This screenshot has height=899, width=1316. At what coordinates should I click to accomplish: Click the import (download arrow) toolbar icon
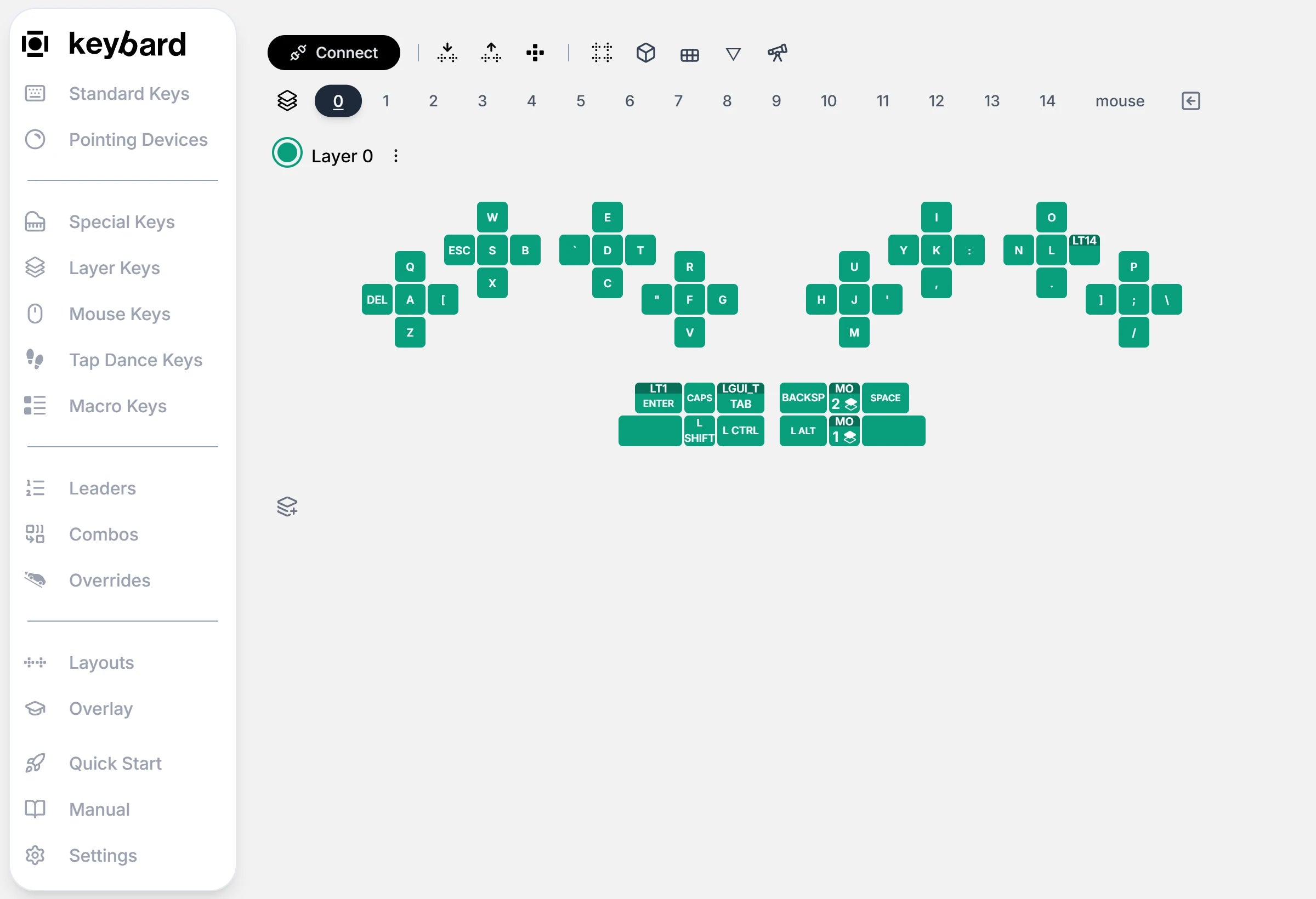(x=447, y=53)
